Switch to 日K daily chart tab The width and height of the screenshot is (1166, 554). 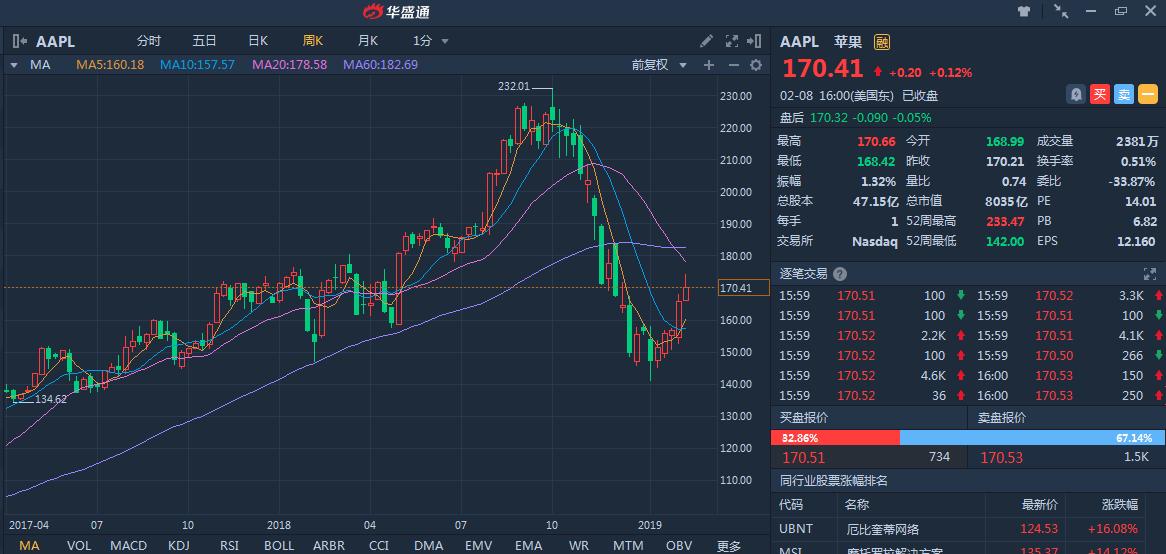point(258,41)
